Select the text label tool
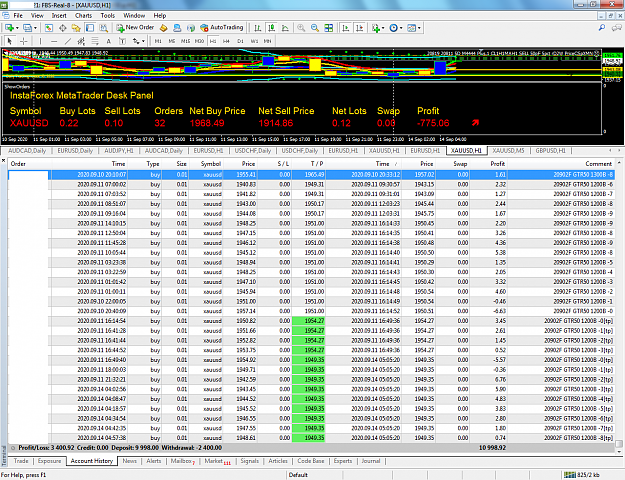This screenshot has width=625, height=480. [122, 41]
